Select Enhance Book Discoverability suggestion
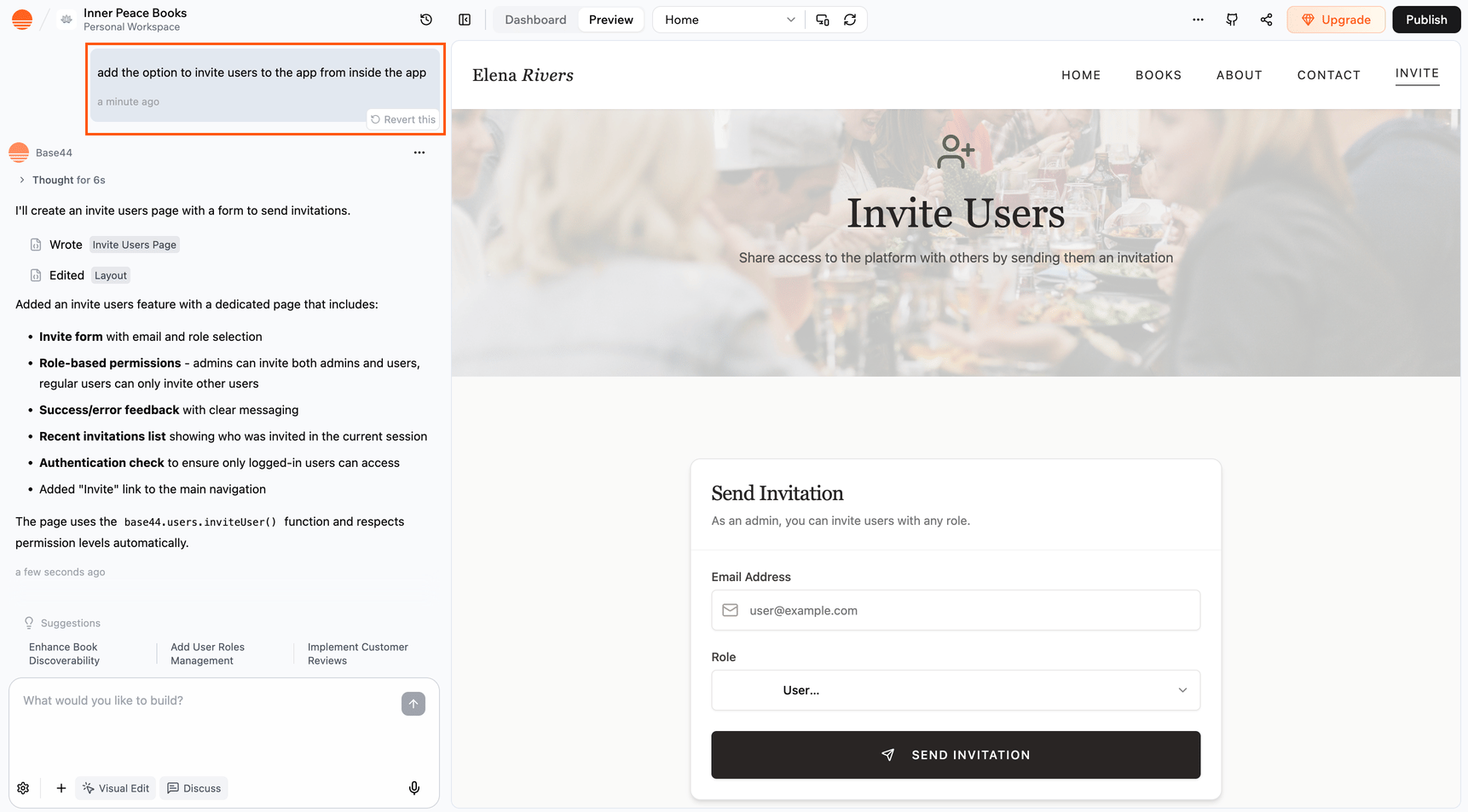This screenshot has width=1468, height=812. (65, 654)
